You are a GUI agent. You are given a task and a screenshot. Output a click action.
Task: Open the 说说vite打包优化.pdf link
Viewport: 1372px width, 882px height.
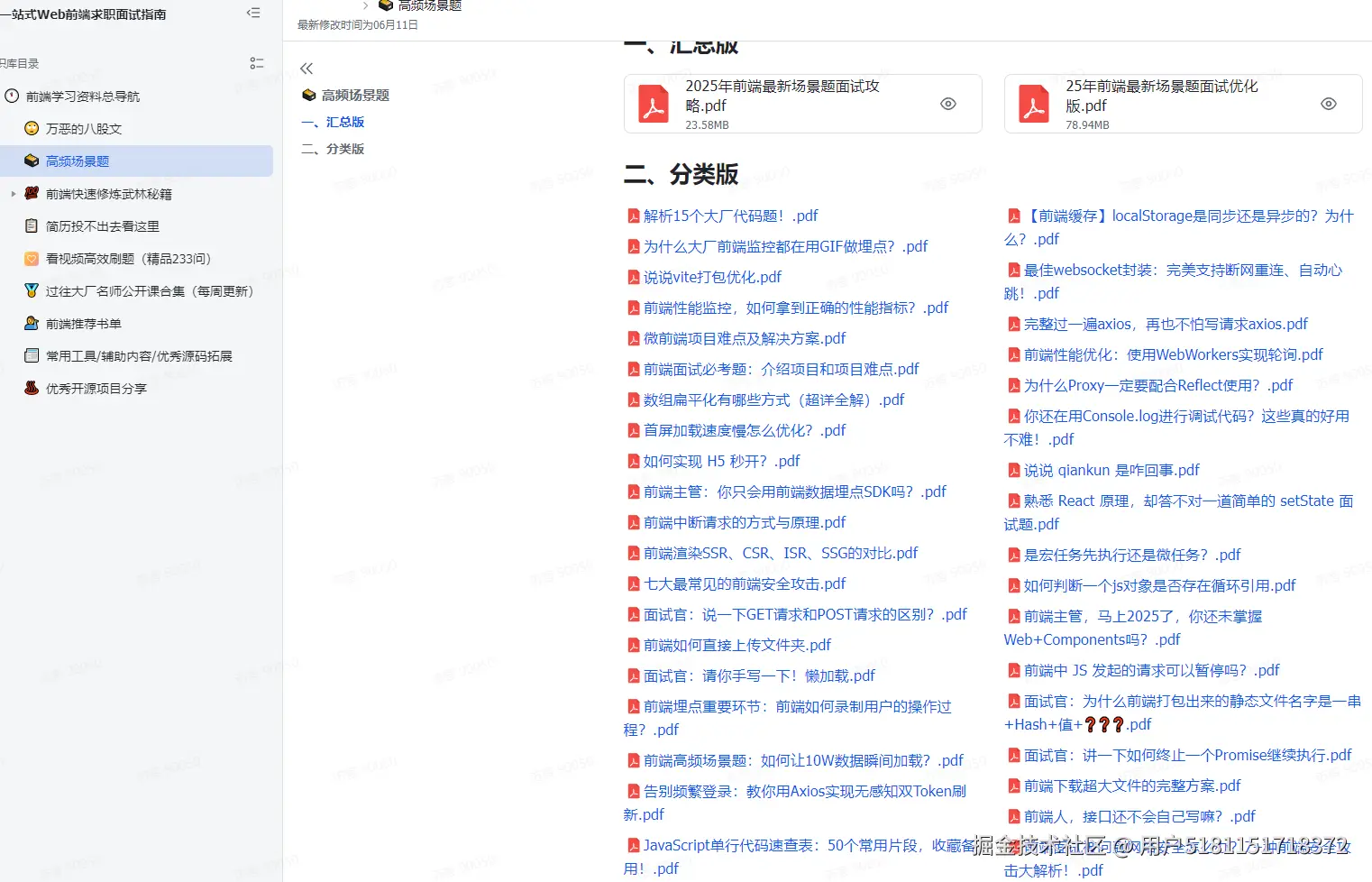point(712,277)
